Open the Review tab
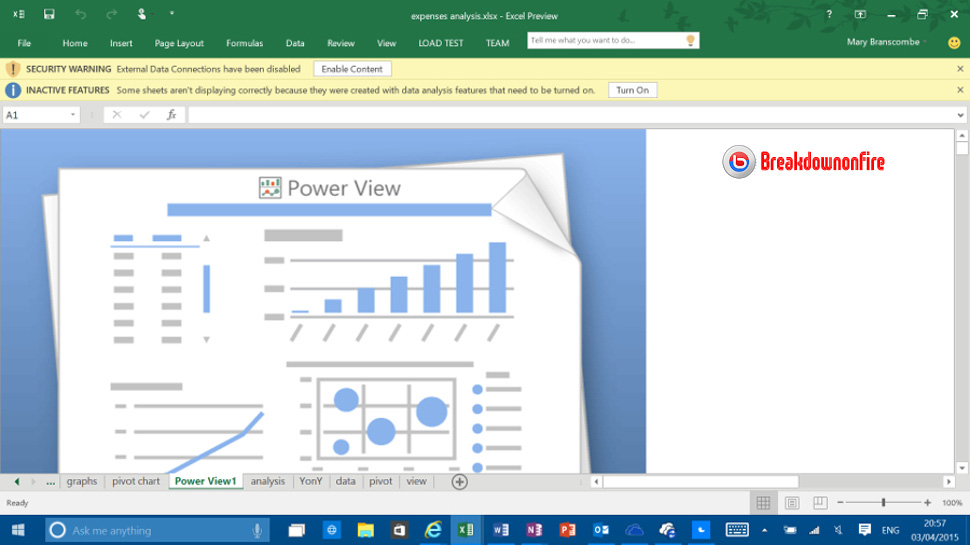Viewport: 970px width, 545px height. pyautogui.click(x=341, y=43)
